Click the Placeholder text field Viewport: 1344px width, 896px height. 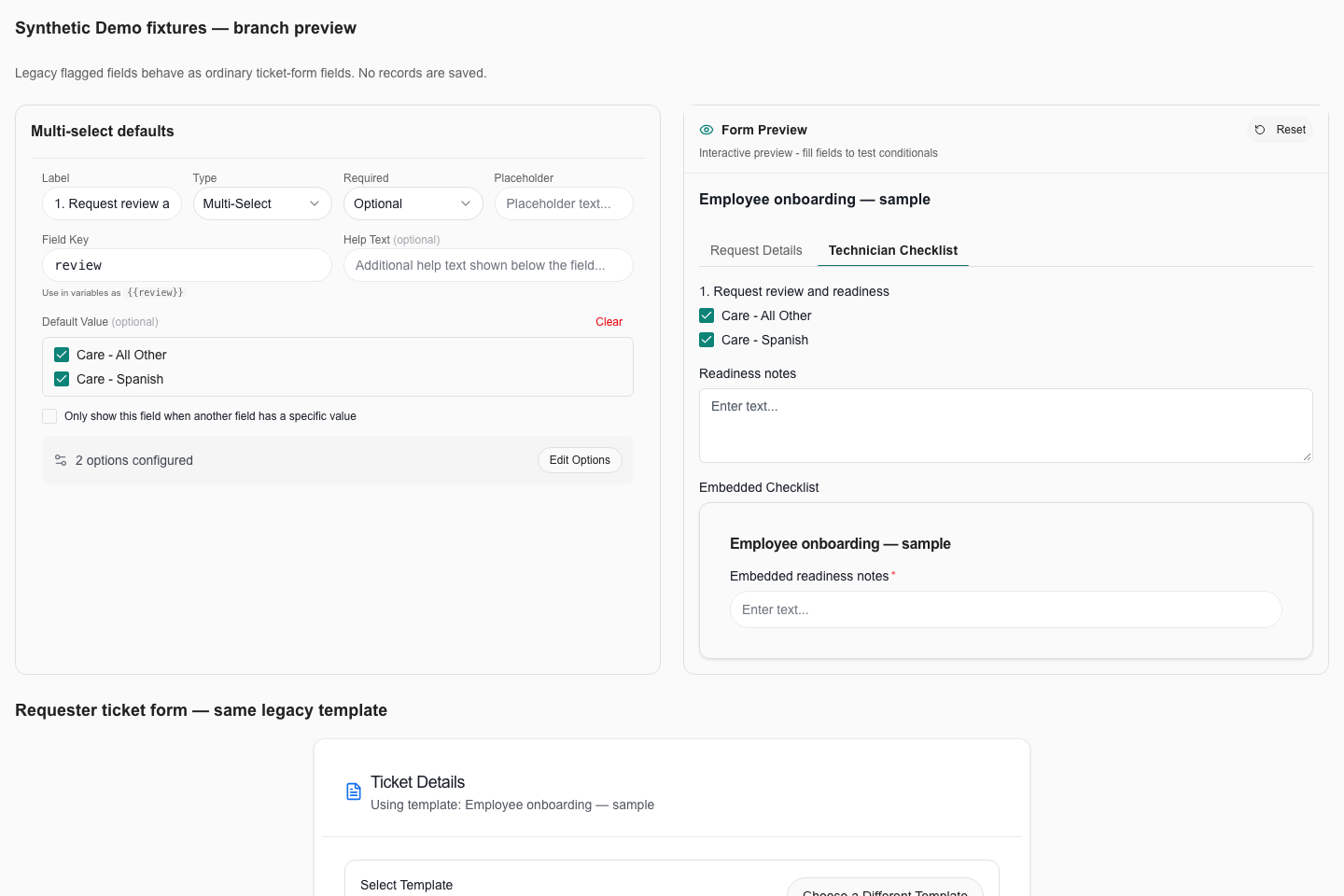point(564,203)
